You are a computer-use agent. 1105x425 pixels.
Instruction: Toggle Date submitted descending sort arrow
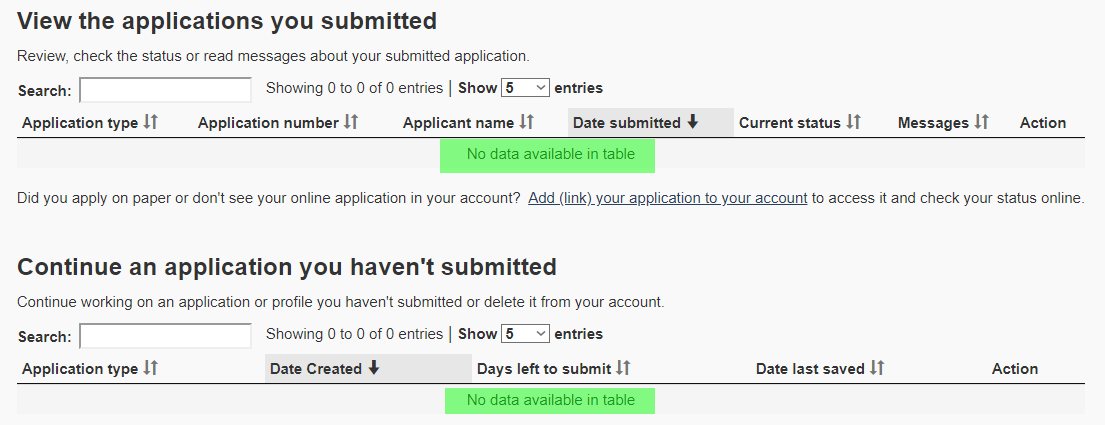(692, 122)
